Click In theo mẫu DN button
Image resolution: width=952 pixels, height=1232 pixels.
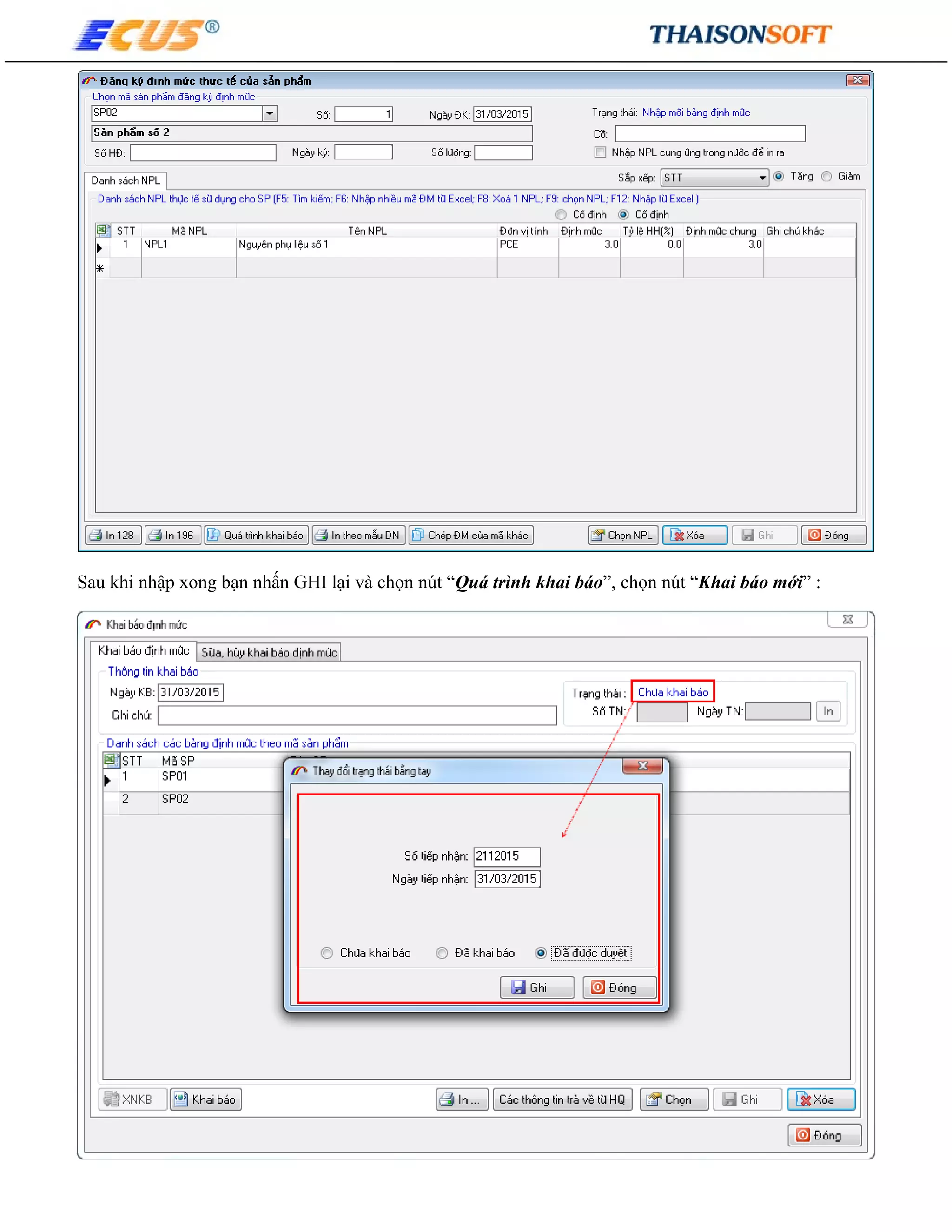(359, 535)
